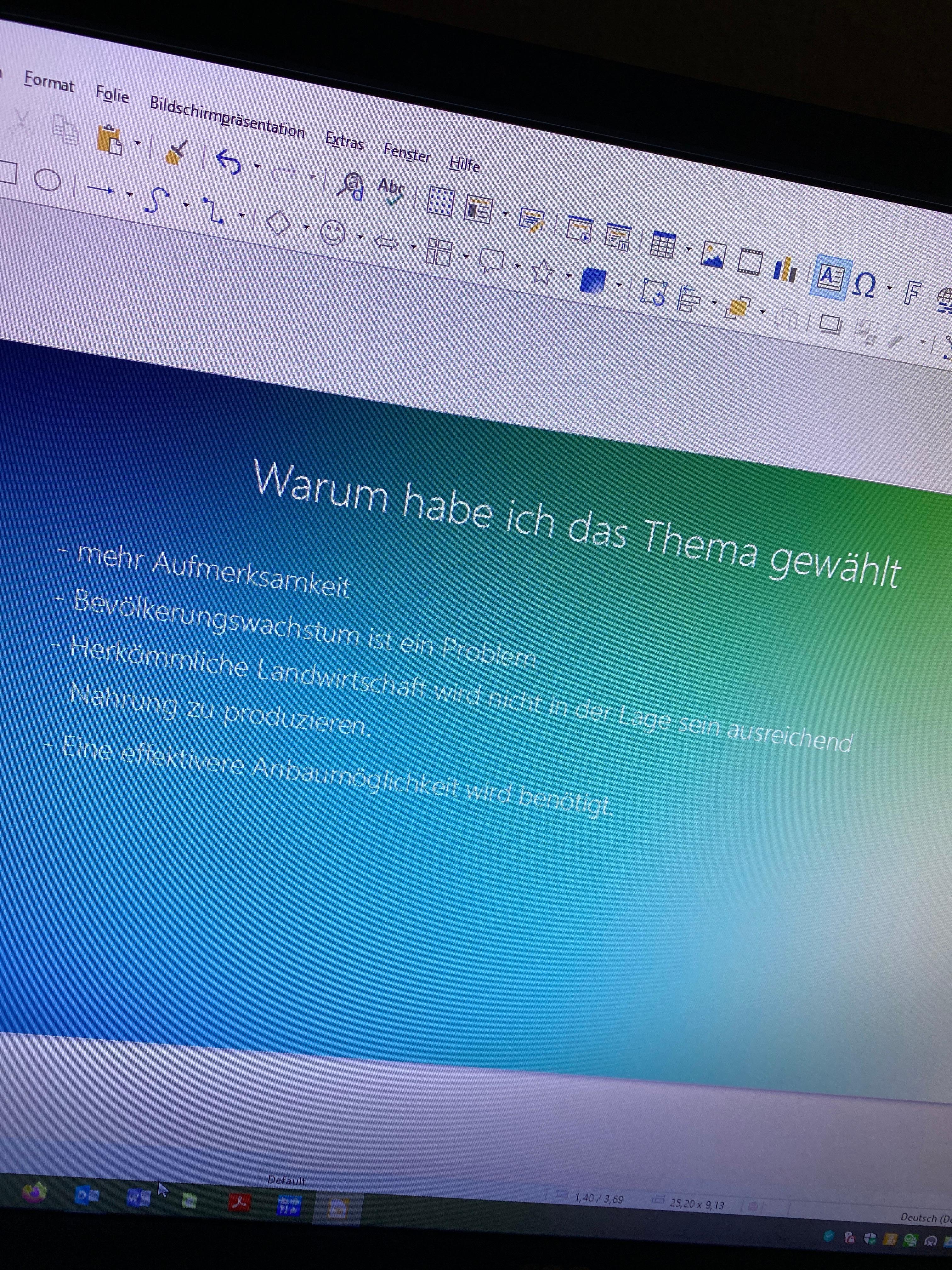
Task: Click the Undo arrow icon
Action: [x=228, y=162]
